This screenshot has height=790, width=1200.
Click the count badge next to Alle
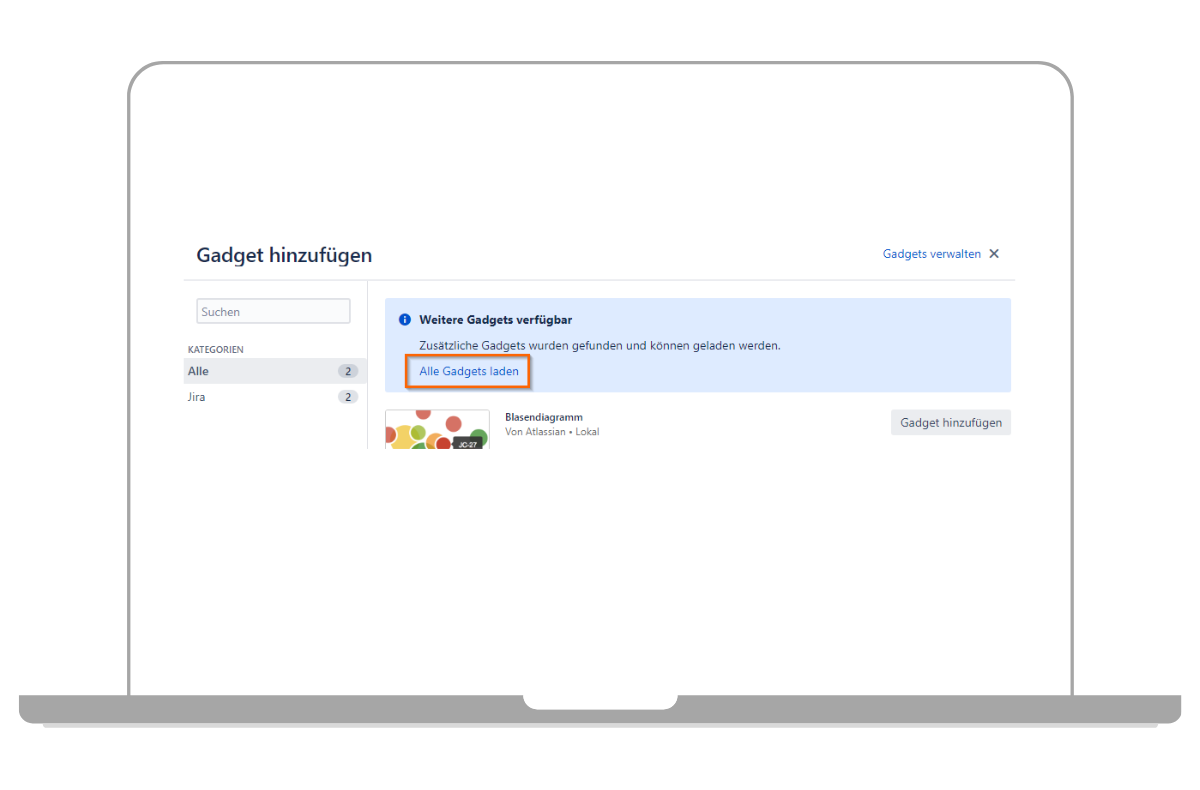click(x=348, y=371)
